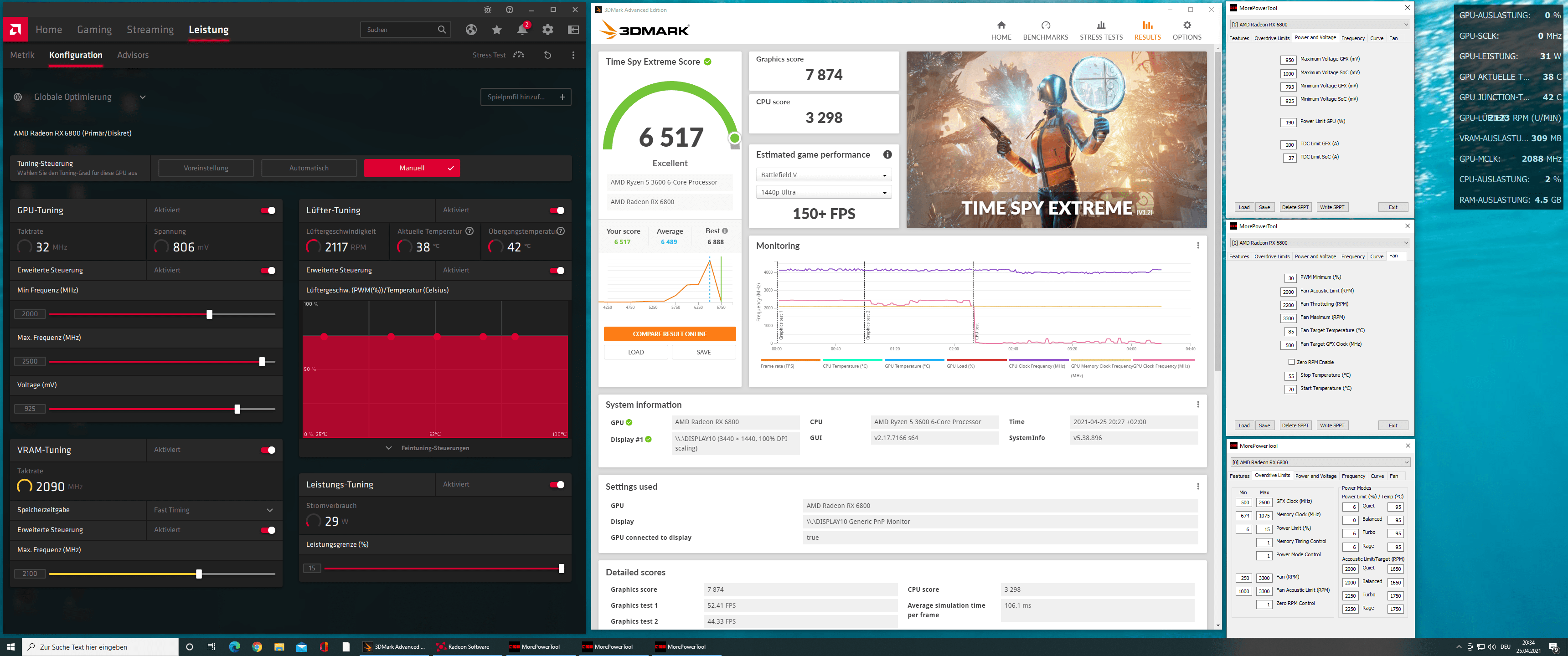Switch to the Streaming tab
Image resolution: width=1568 pixels, height=656 pixels.
click(x=150, y=29)
